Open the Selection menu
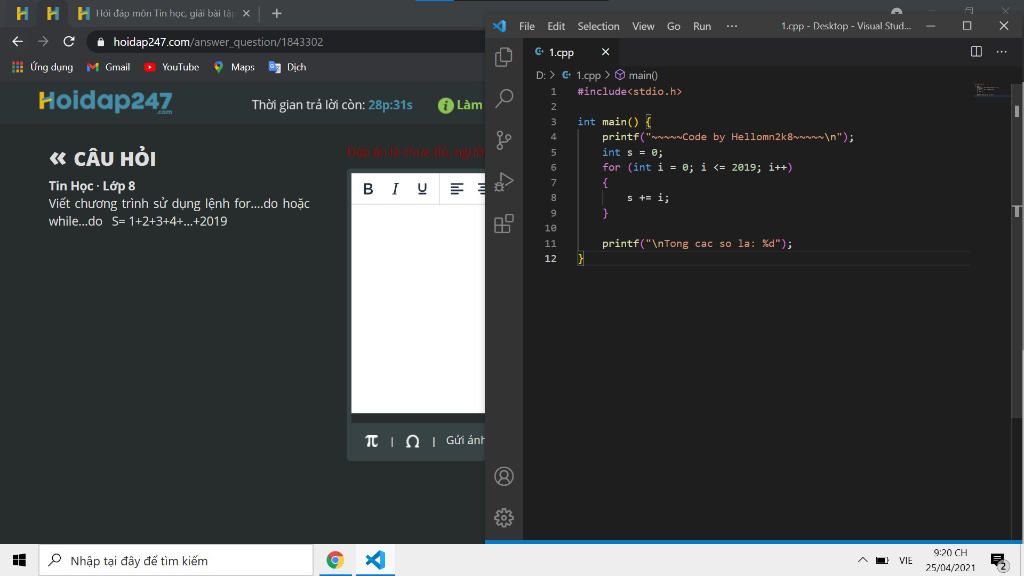 click(x=598, y=26)
